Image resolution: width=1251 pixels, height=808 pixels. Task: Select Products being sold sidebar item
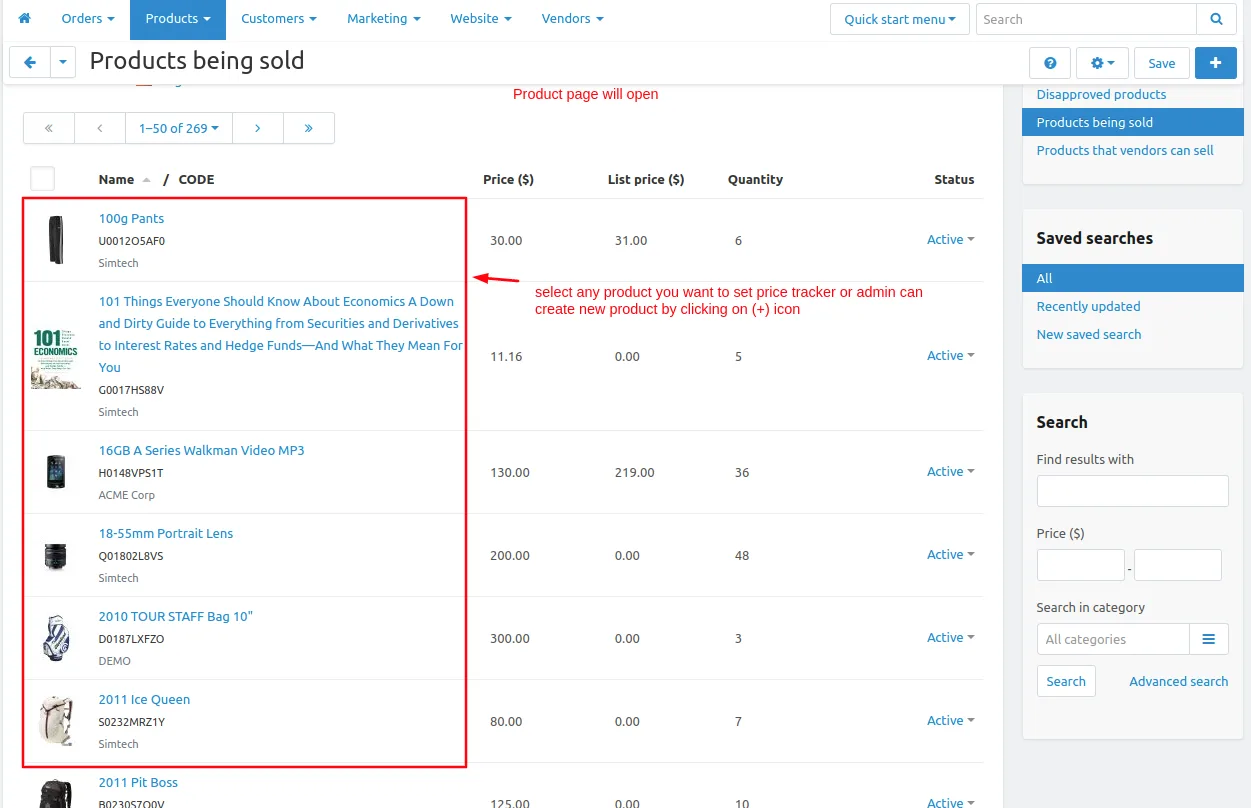(x=1132, y=122)
